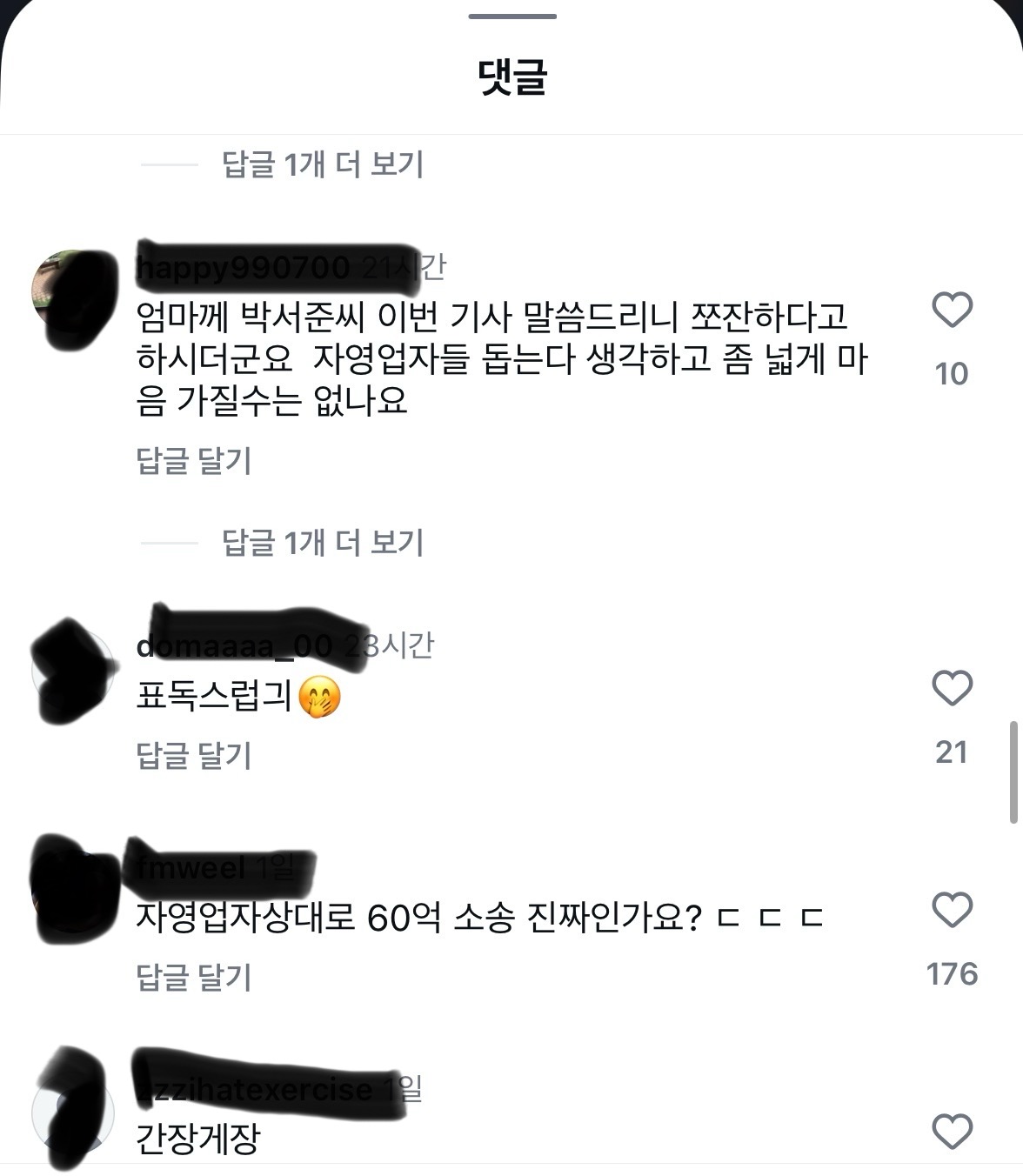Open zzihatexercise username link
Screen dimensions: 1023x1176
(x=255, y=1089)
